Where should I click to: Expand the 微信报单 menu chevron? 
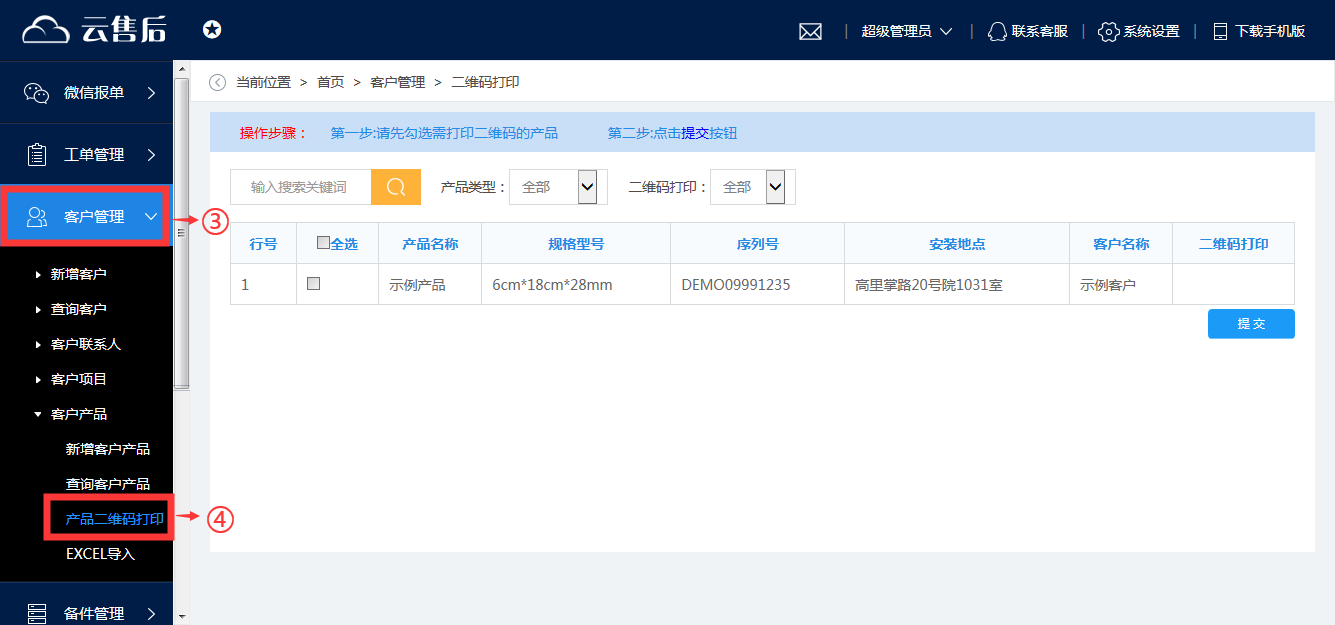coord(151,93)
